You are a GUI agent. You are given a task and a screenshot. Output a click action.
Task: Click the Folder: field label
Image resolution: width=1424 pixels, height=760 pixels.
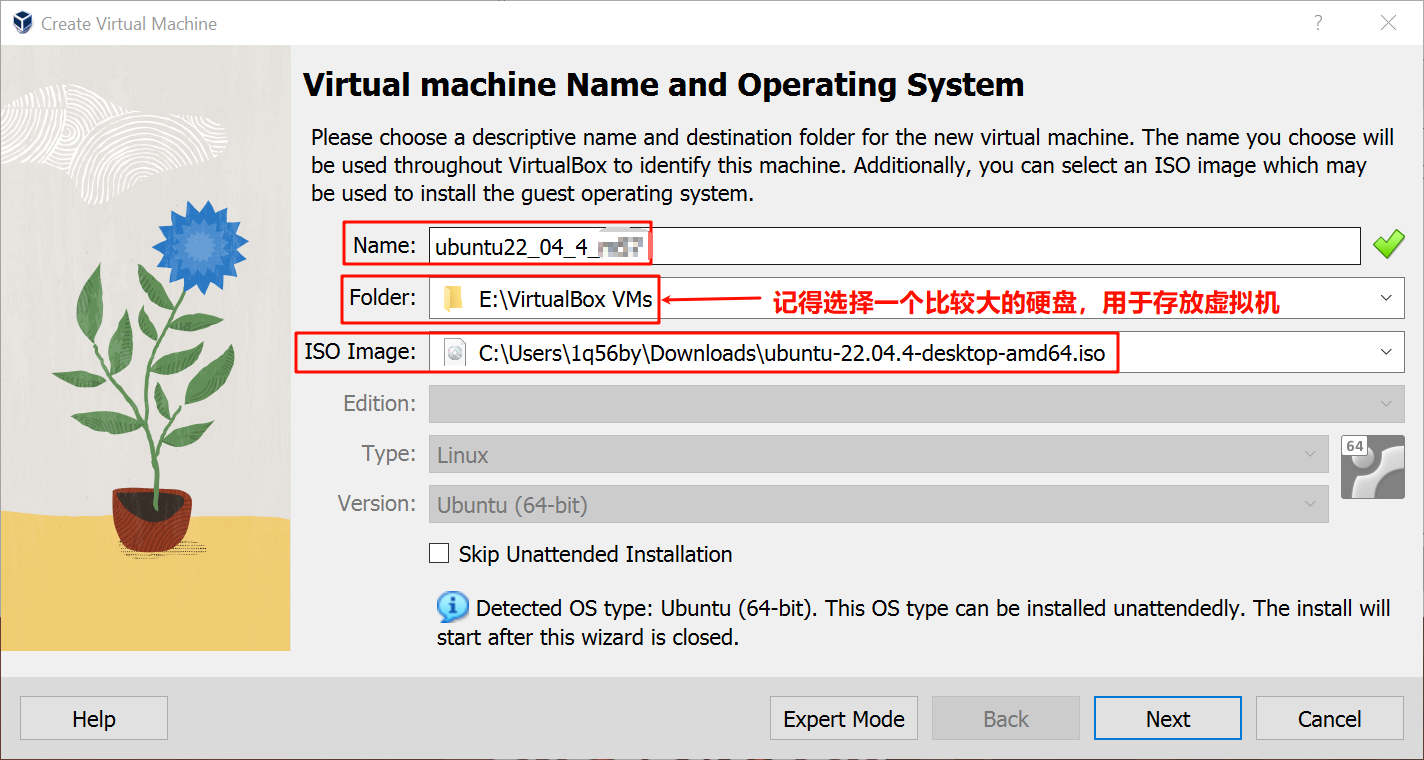click(x=383, y=297)
